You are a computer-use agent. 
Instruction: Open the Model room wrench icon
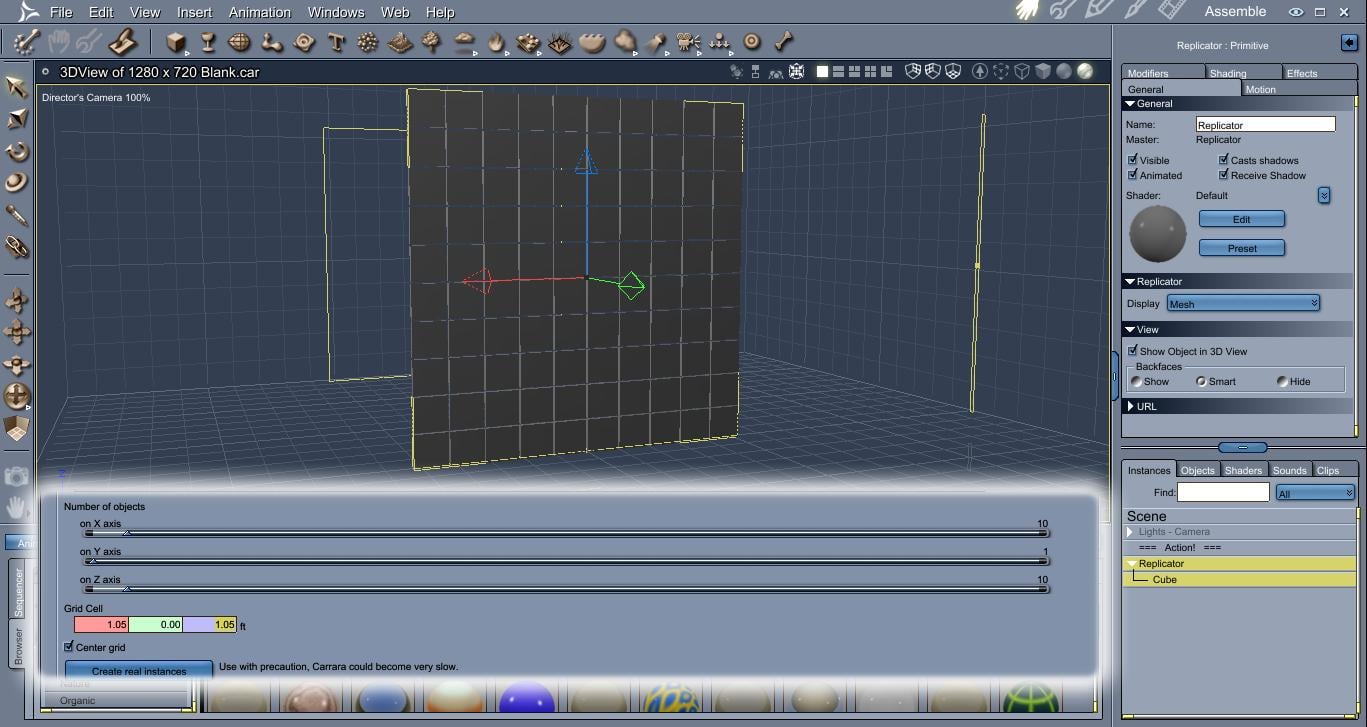click(1063, 11)
